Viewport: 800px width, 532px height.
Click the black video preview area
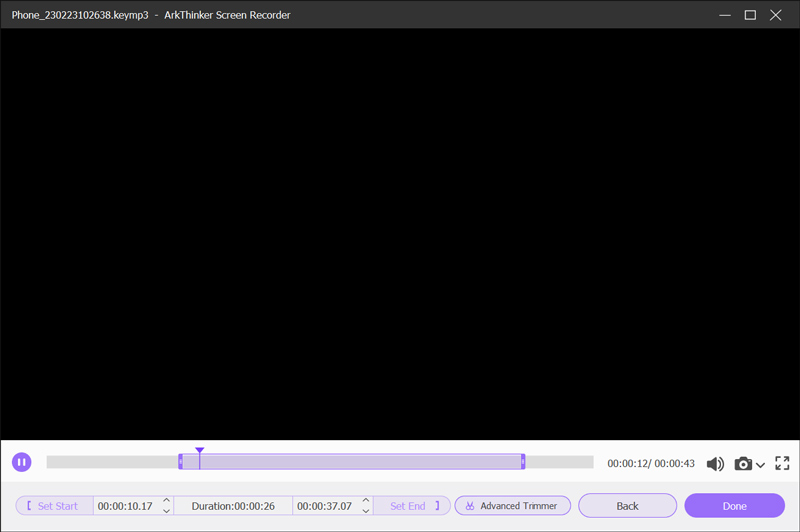pos(400,234)
